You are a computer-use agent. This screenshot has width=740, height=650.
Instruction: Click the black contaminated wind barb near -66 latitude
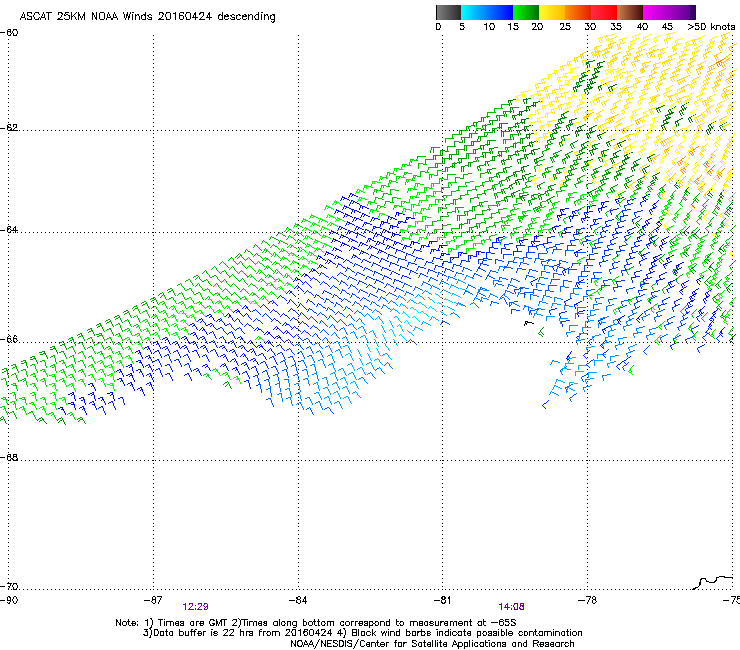point(529,323)
